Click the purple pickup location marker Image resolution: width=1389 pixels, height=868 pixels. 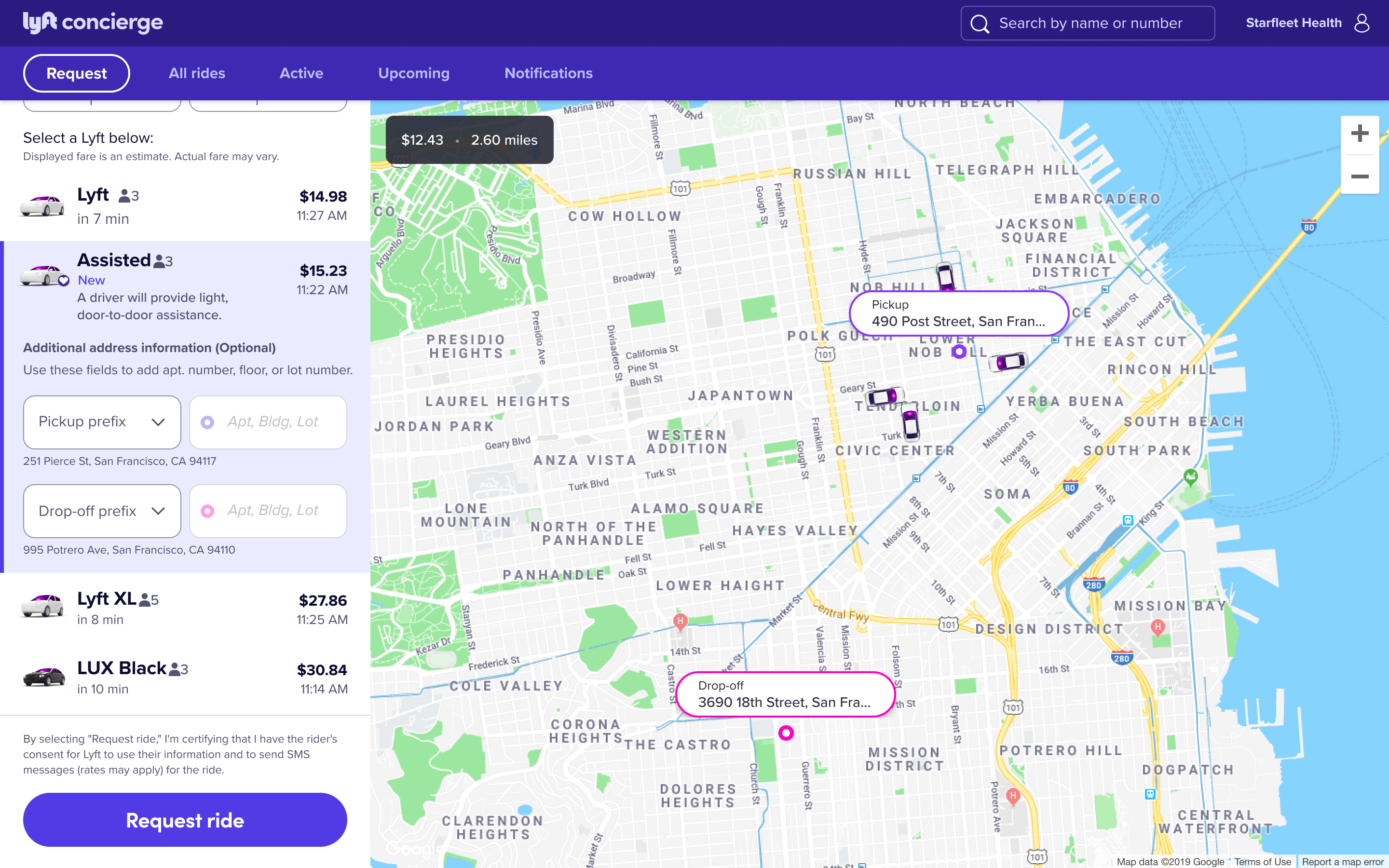pyautogui.click(x=958, y=352)
